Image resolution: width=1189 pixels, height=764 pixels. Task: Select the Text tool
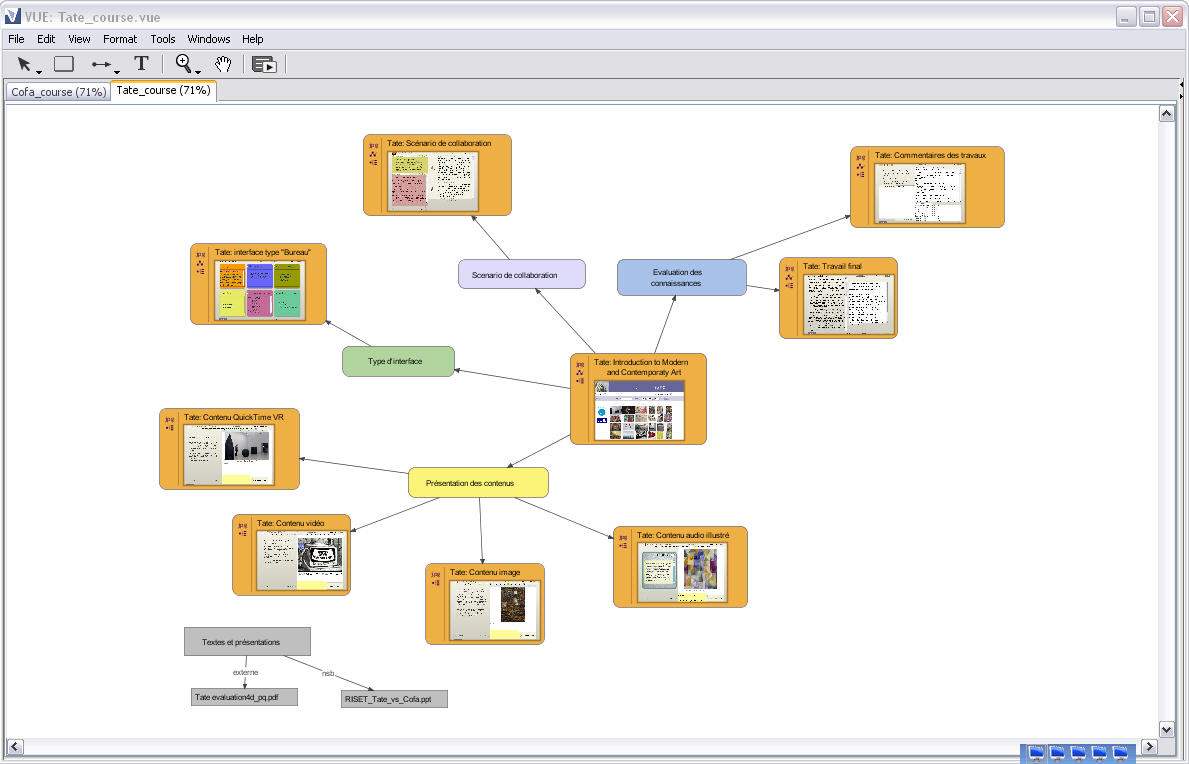click(142, 64)
